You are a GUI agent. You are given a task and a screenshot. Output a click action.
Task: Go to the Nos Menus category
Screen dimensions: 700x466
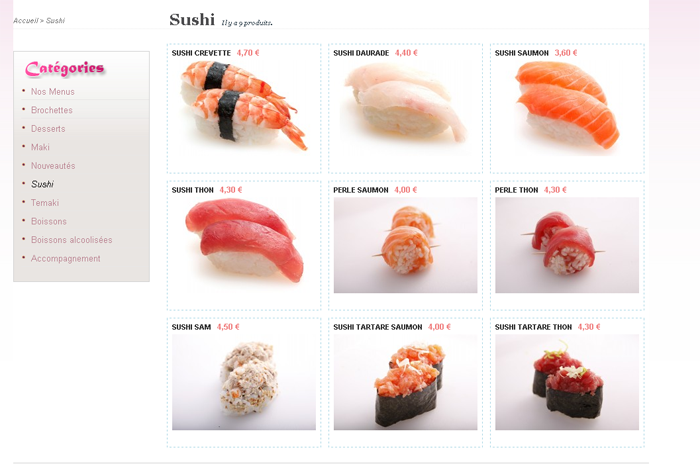point(53,92)
